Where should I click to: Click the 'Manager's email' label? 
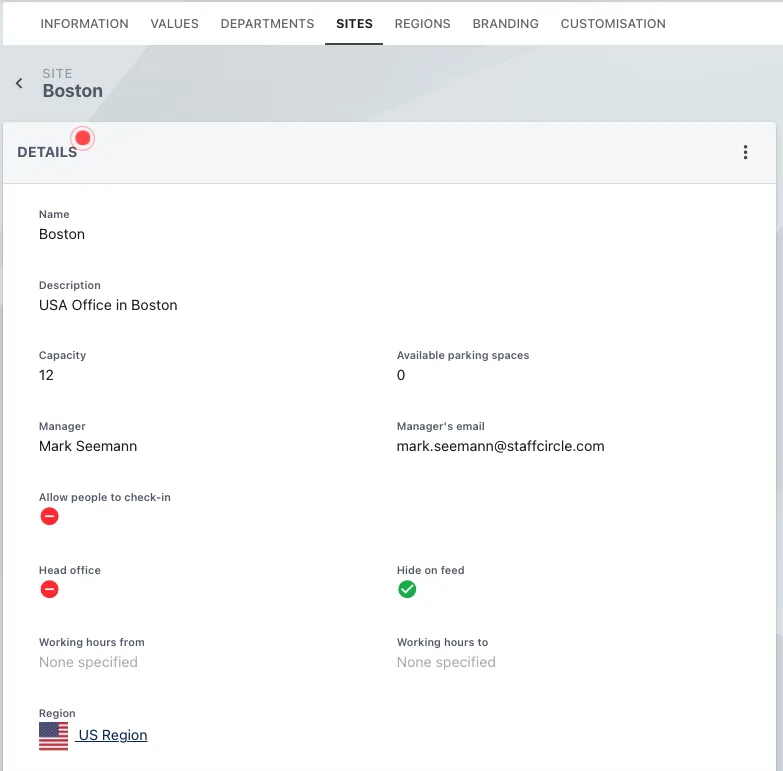pos(440,426)
